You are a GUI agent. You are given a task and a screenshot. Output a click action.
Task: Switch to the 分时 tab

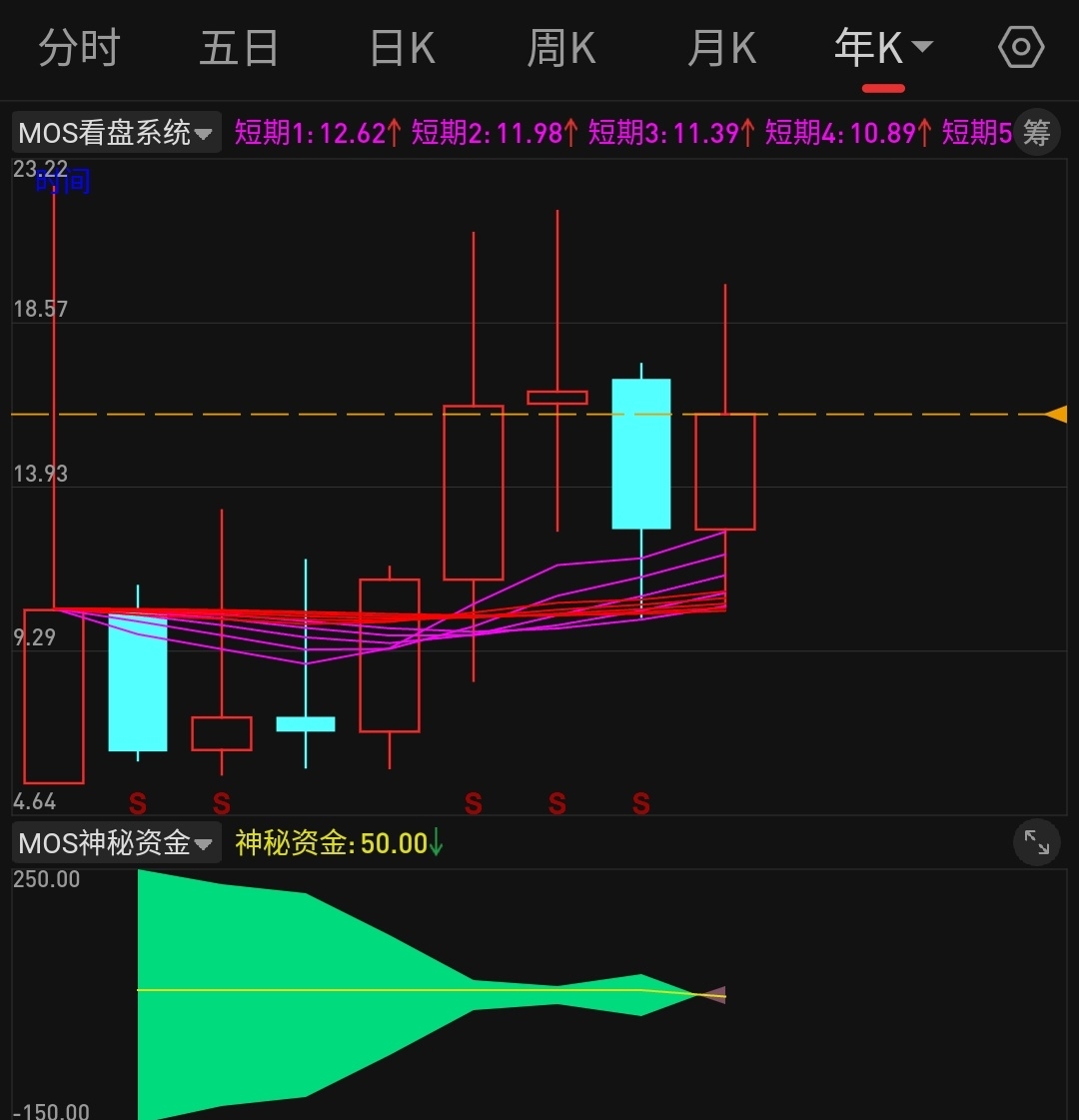pyautogui.click(x=79, y=48)
